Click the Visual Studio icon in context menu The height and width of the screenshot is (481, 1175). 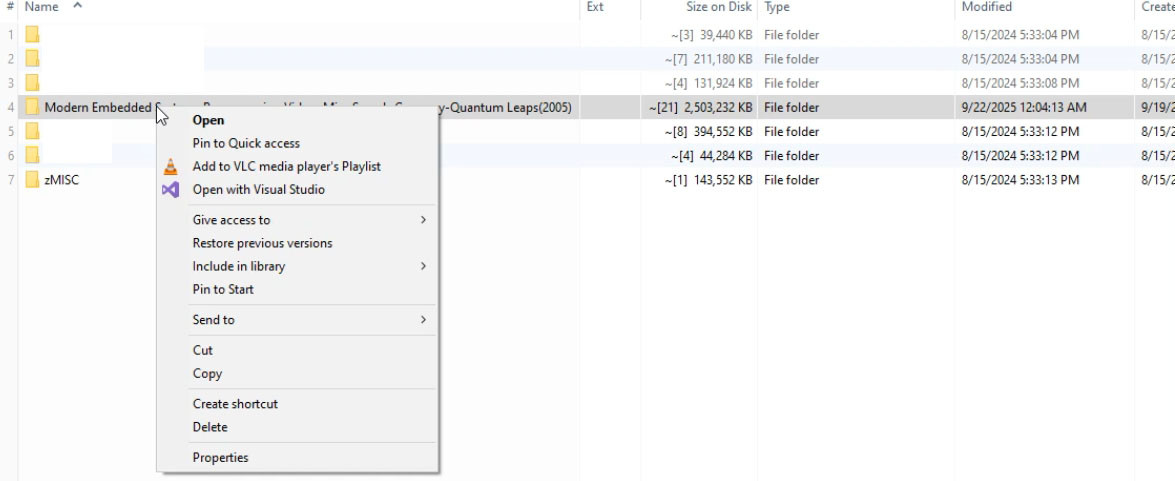(171, 190)
